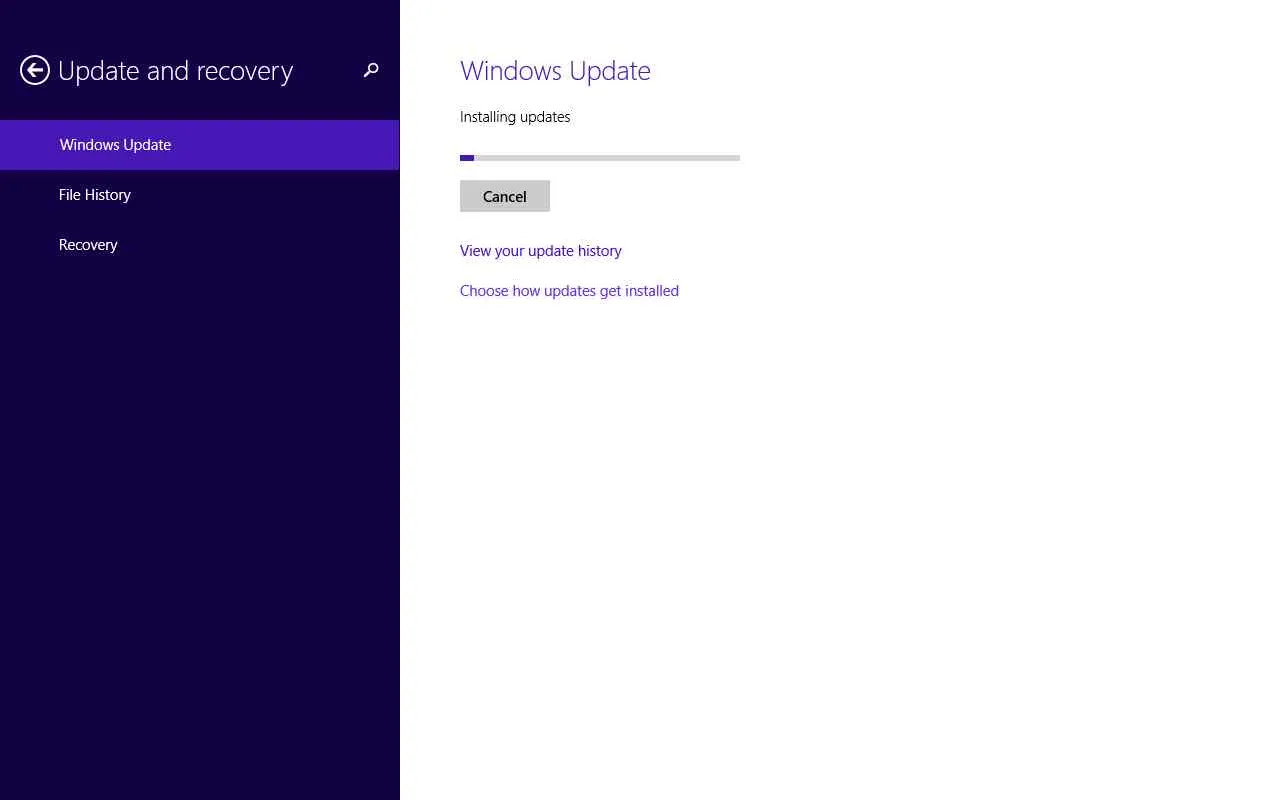Cancel the update installation
Screen dimensions: 1280x800
click(505, 196)
